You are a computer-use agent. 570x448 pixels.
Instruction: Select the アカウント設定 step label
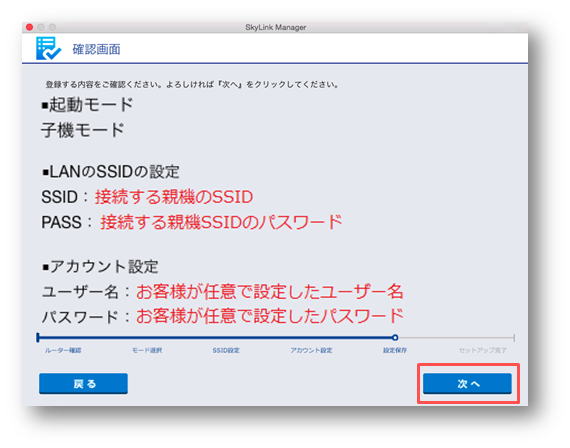[311, 351]
